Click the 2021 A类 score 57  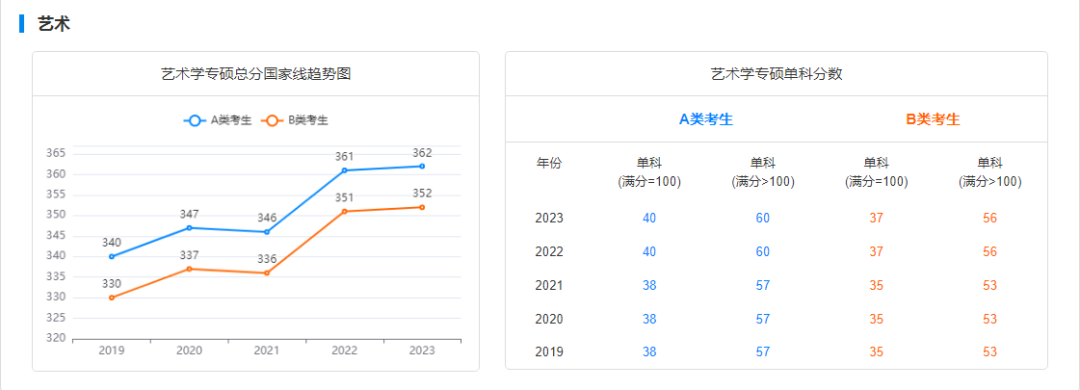[762, 285]
